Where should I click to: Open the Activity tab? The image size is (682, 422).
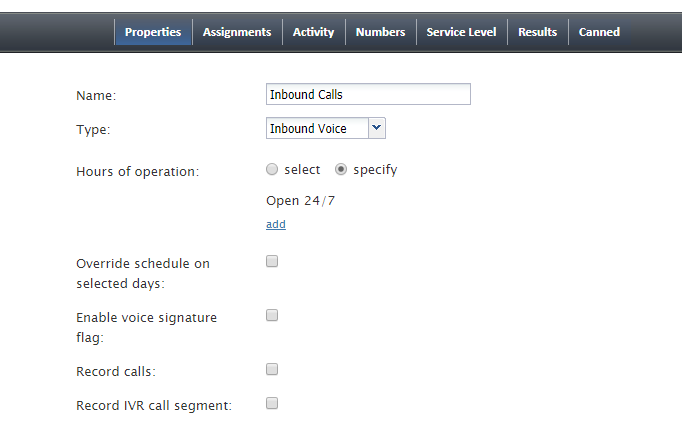(314, 32)
